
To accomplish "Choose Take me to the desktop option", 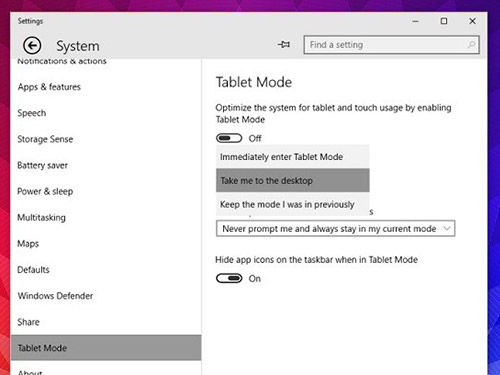I will [293, 180].
